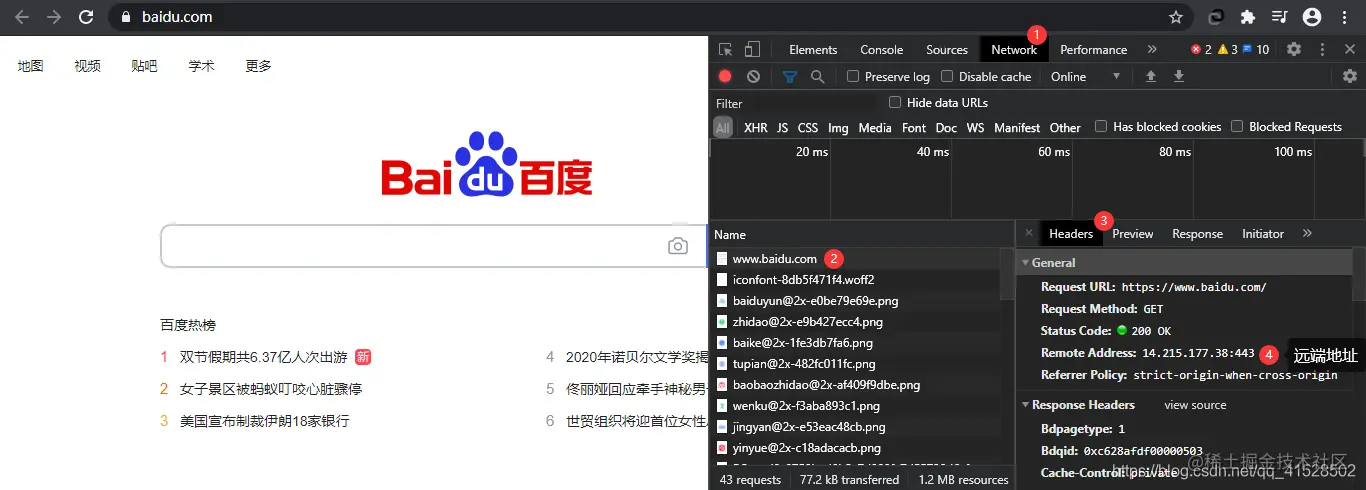Open the Sources tab
Image resolution: width=1366 pixels, height=490 pixels.
tap(947, 49)
